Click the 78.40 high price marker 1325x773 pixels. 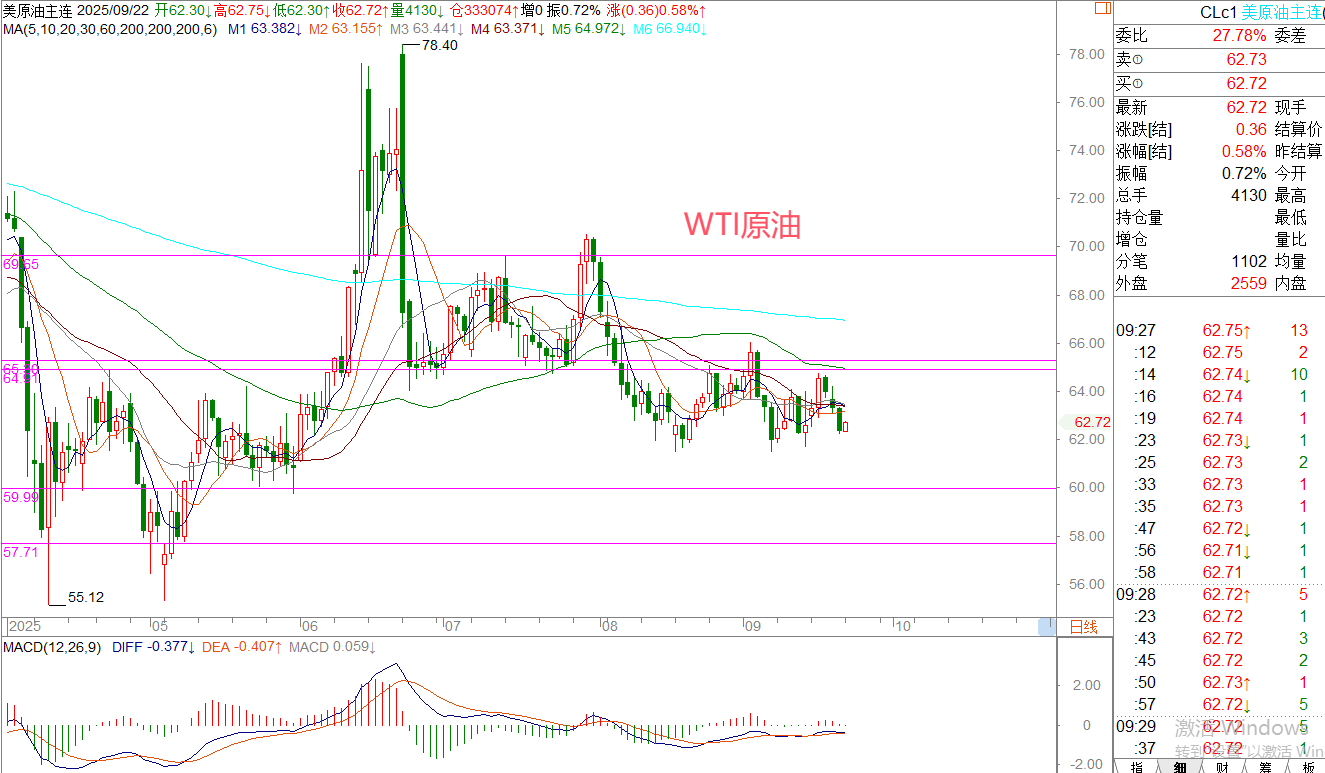click(x=440, y=46)
